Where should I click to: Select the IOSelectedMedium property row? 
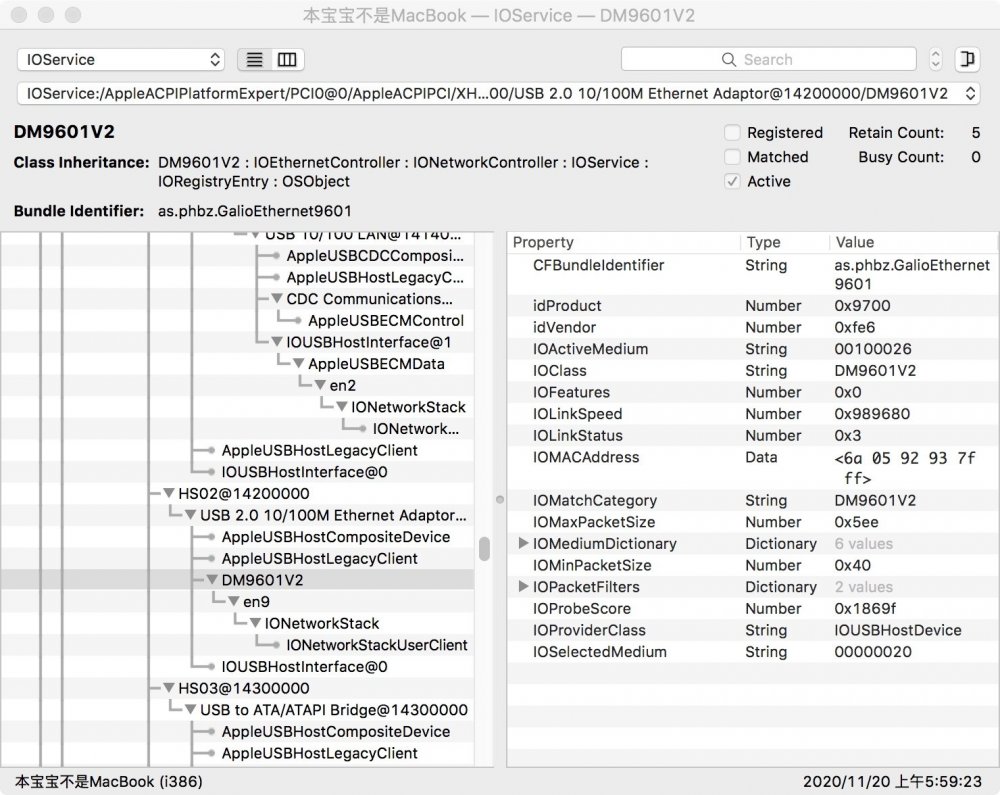click(x=753, y=652)
